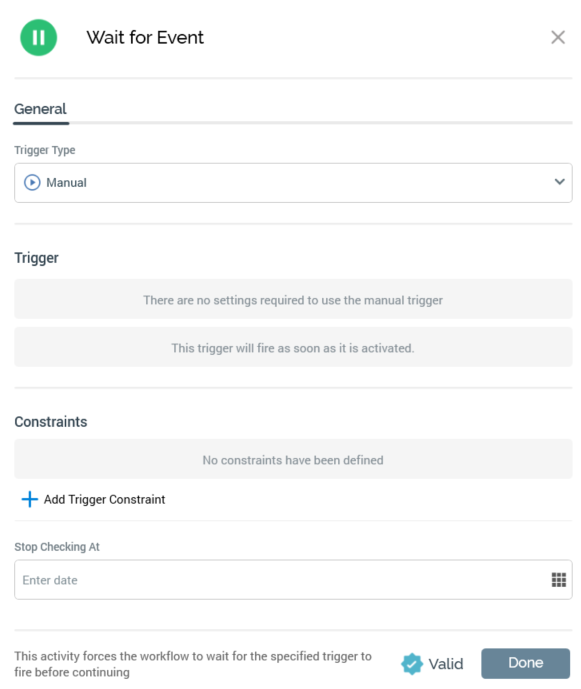Screen dimensions: 581x689
Task: Click the Valid checkmark badge icon
Action: coord(411,664)
